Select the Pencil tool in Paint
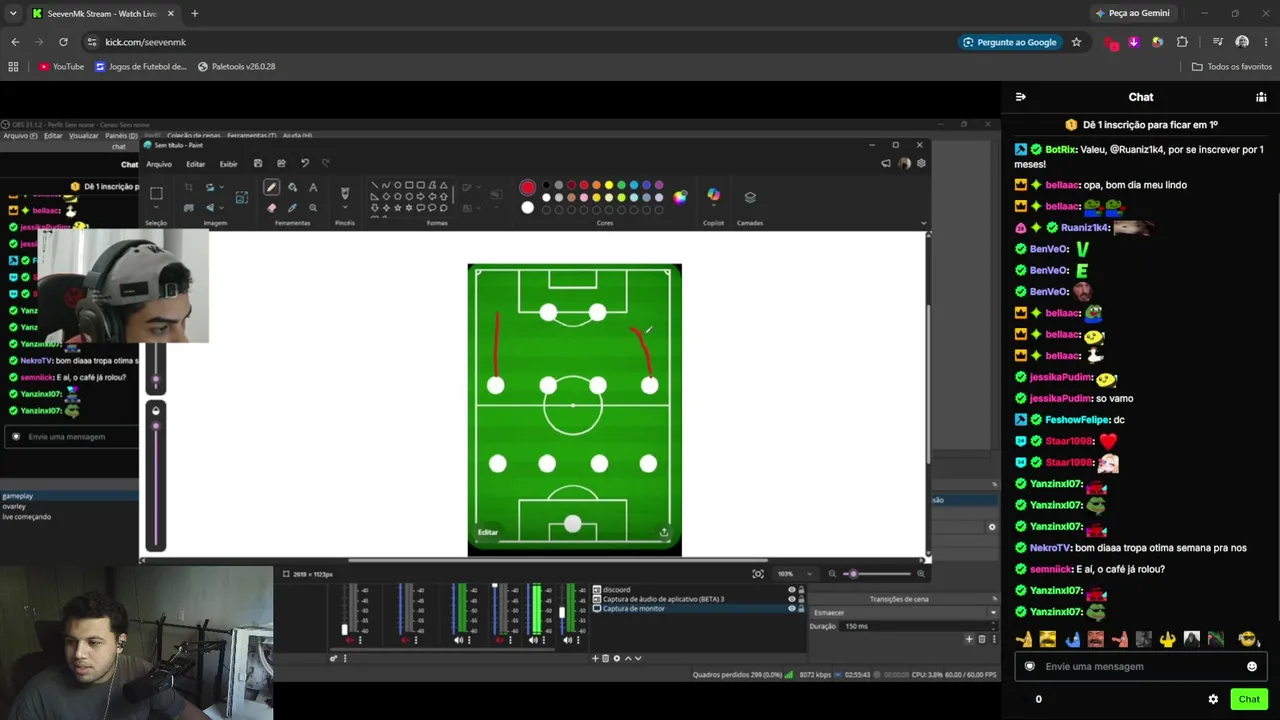The image size is (1280, 720). point(271,187)
